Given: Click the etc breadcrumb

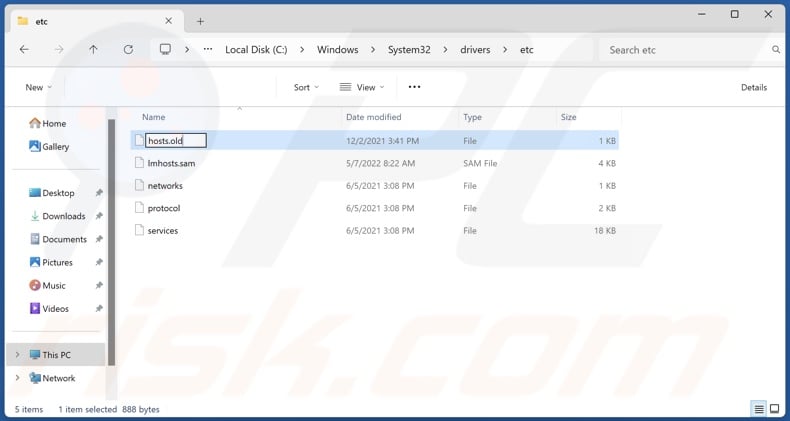Looking at the screenshot, I should click(x=526, y=50).
